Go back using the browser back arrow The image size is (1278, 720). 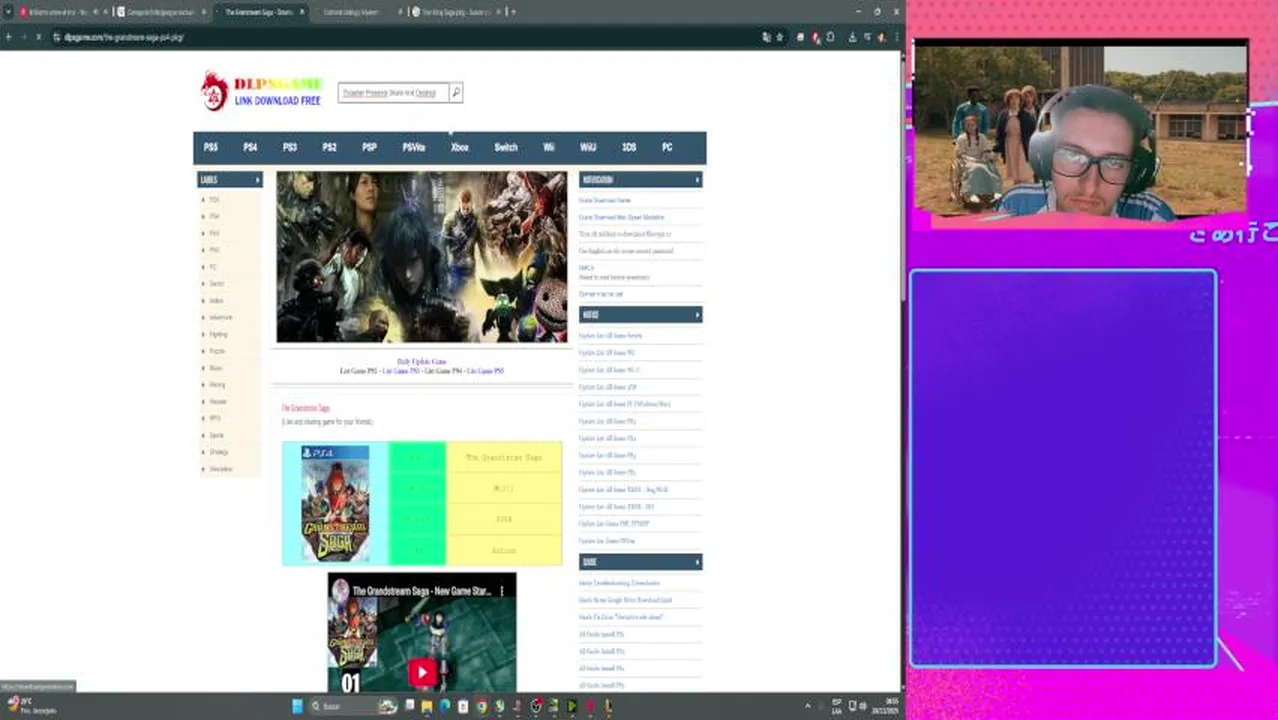(x=8, y=37)
